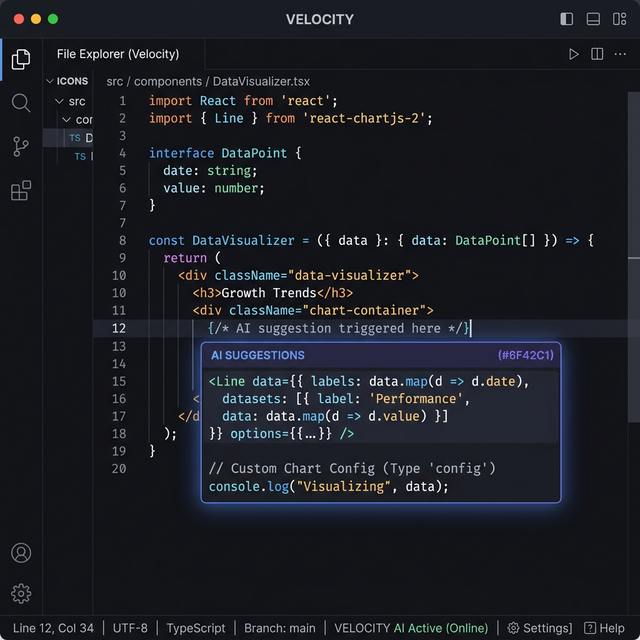This screenshot has height=640, width=640.
Task: Run the file with the play icon
Action: pyautogui.click(x=573, y=54)
